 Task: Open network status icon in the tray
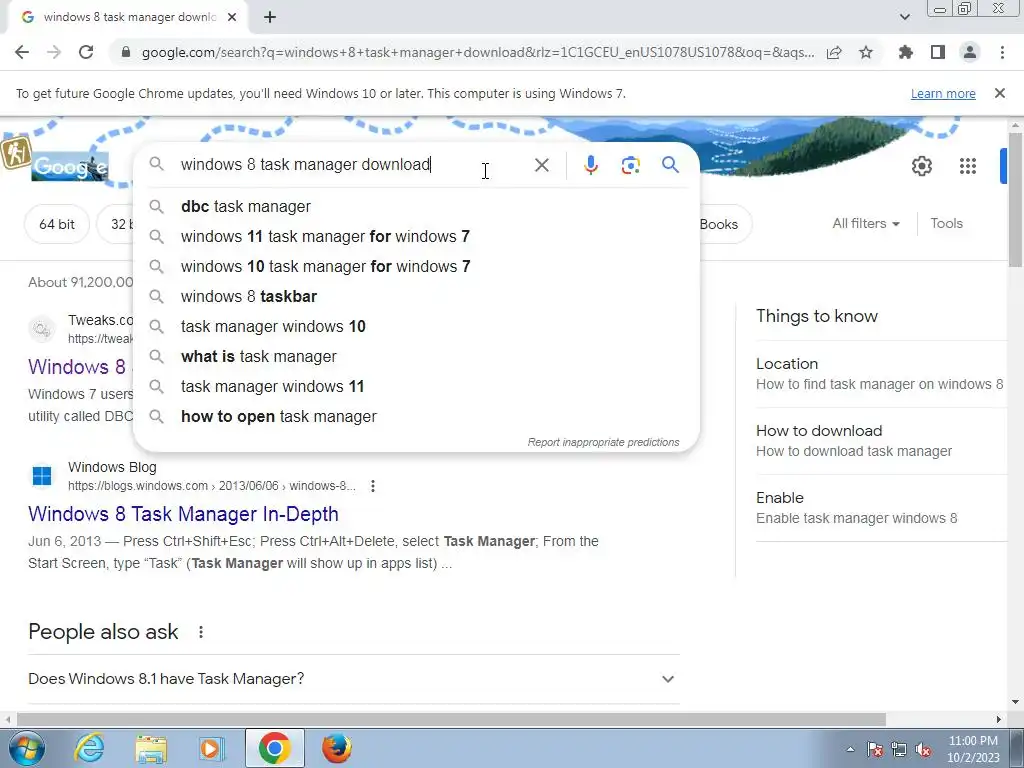(x=899, y=749)
